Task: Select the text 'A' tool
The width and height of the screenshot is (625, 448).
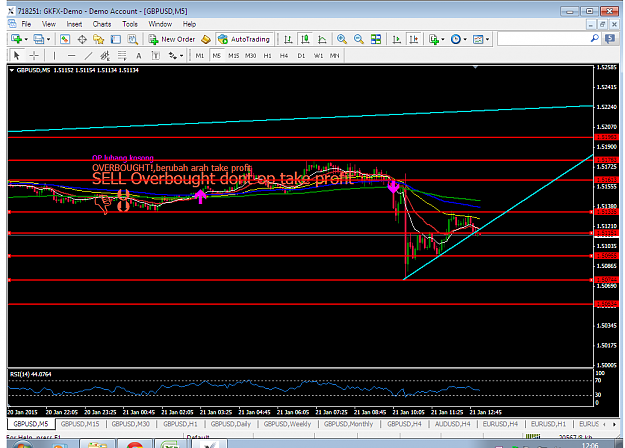Action: pyautogui.click(x=139, y=56)
